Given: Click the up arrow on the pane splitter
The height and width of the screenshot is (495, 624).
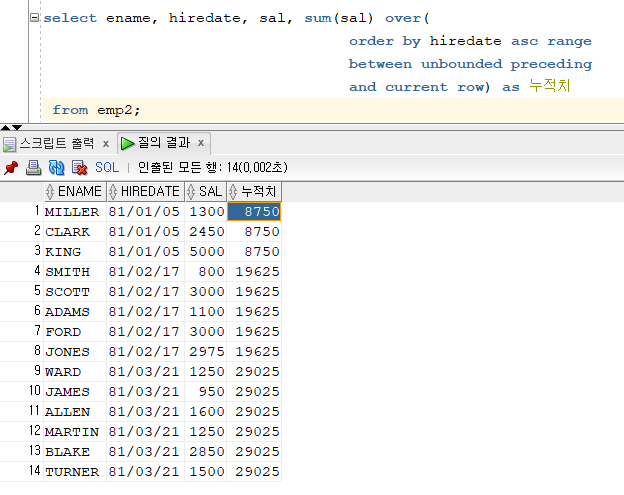Looking at the screenshot, I should tap(6, 128).
